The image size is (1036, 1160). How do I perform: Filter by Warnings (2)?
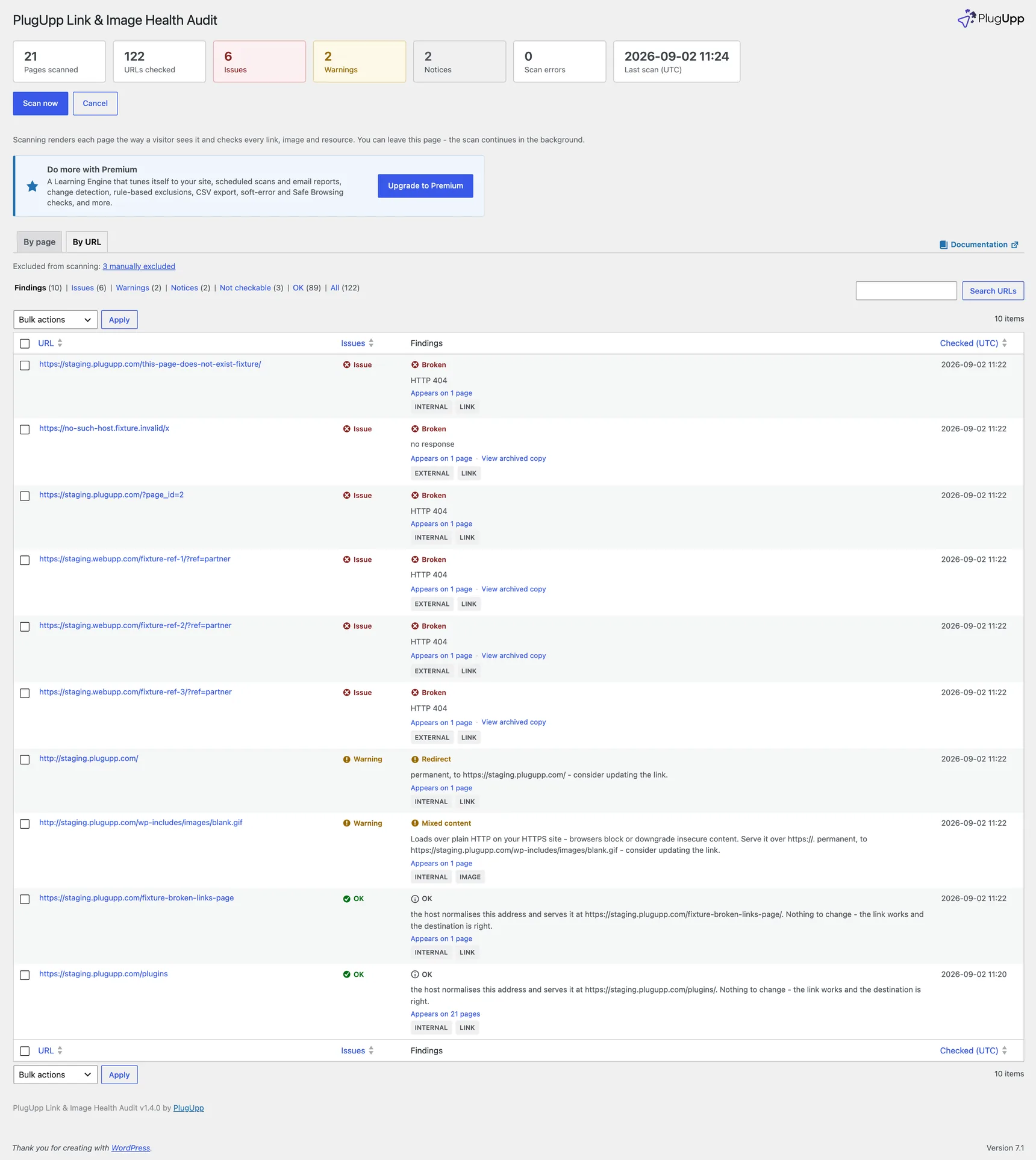click(x=133, y=288)
